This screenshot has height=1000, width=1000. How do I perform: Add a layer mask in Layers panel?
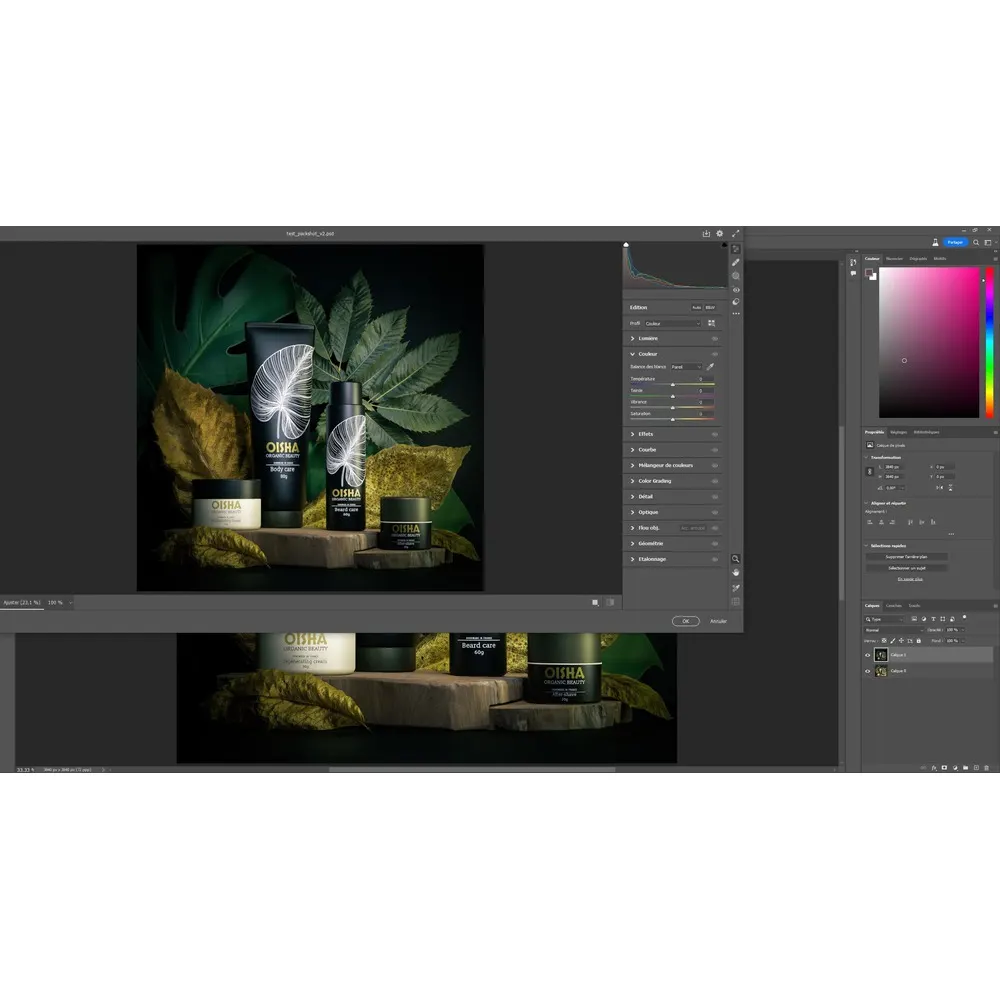click(945, 768)
